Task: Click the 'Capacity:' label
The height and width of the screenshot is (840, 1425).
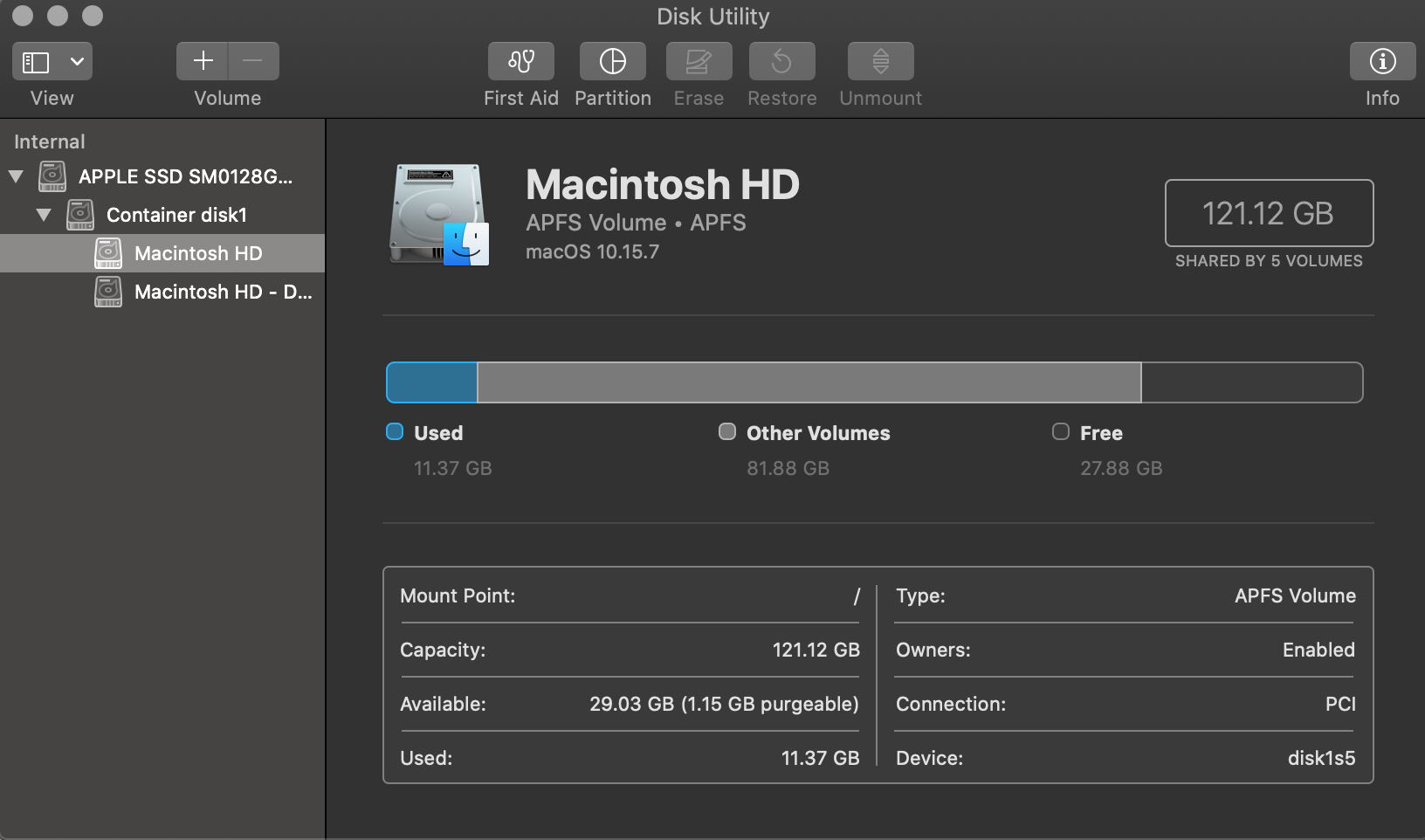Action: (x=443, y=650)
